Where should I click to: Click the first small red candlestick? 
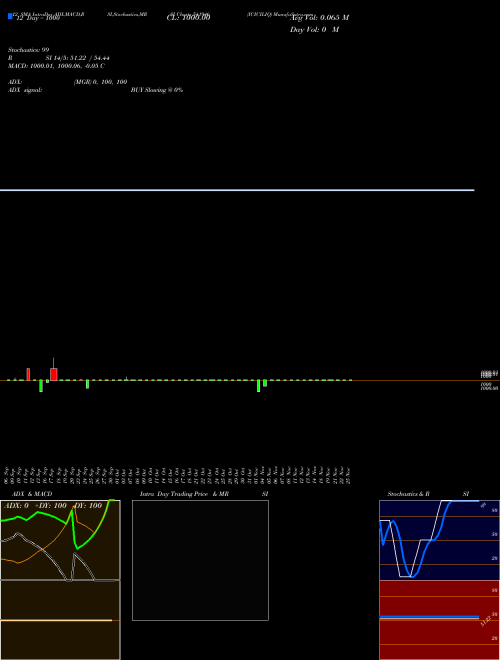pos(28,374)
